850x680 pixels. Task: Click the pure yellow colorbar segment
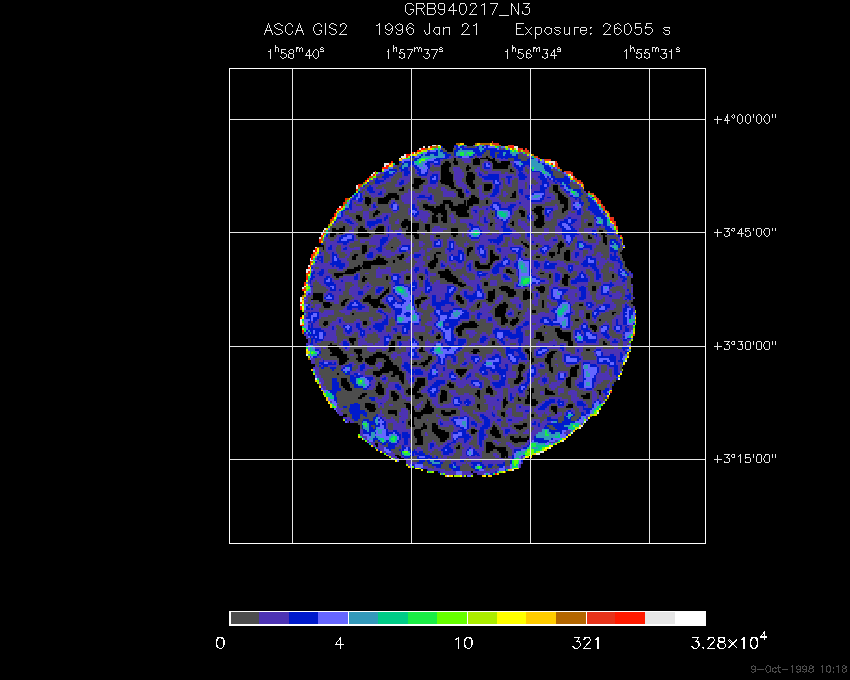click(512, 618)
